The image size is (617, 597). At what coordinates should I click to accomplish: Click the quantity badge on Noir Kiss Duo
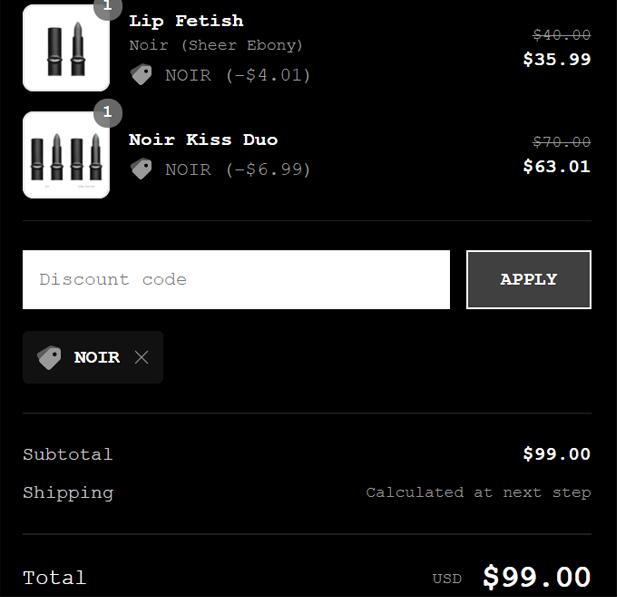point(107,113)
